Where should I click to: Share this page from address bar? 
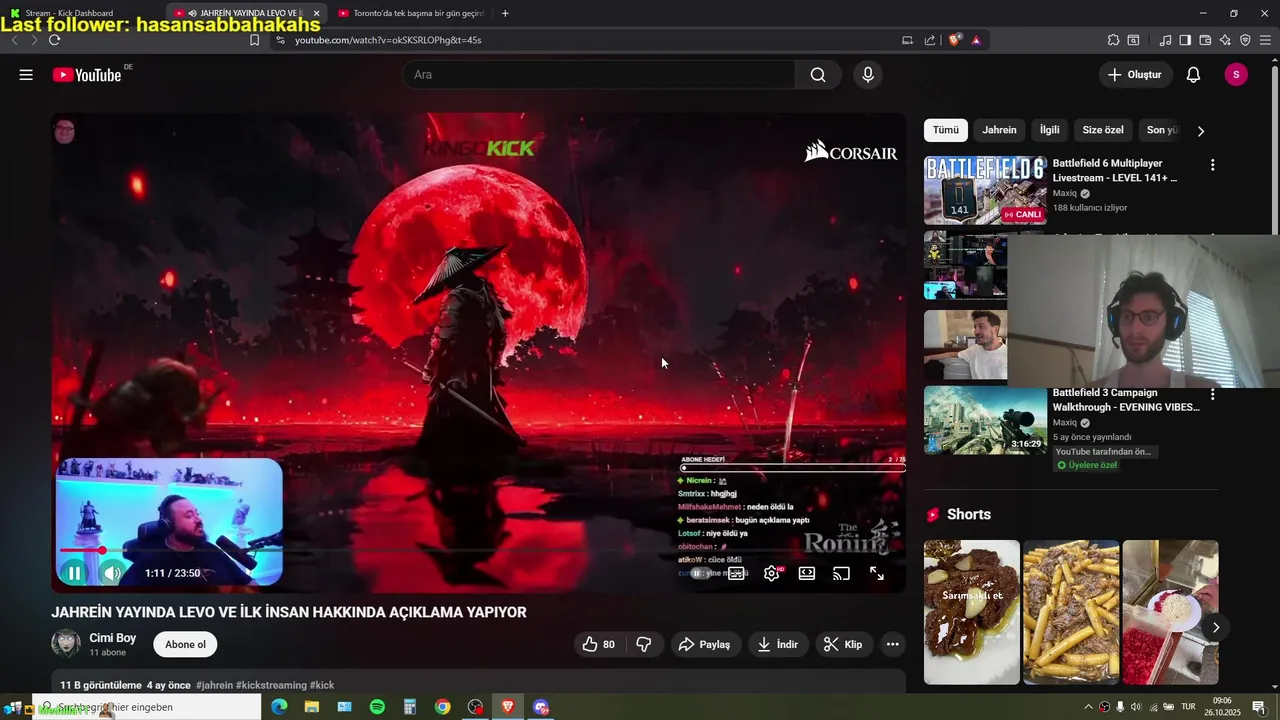pos(930,40)
